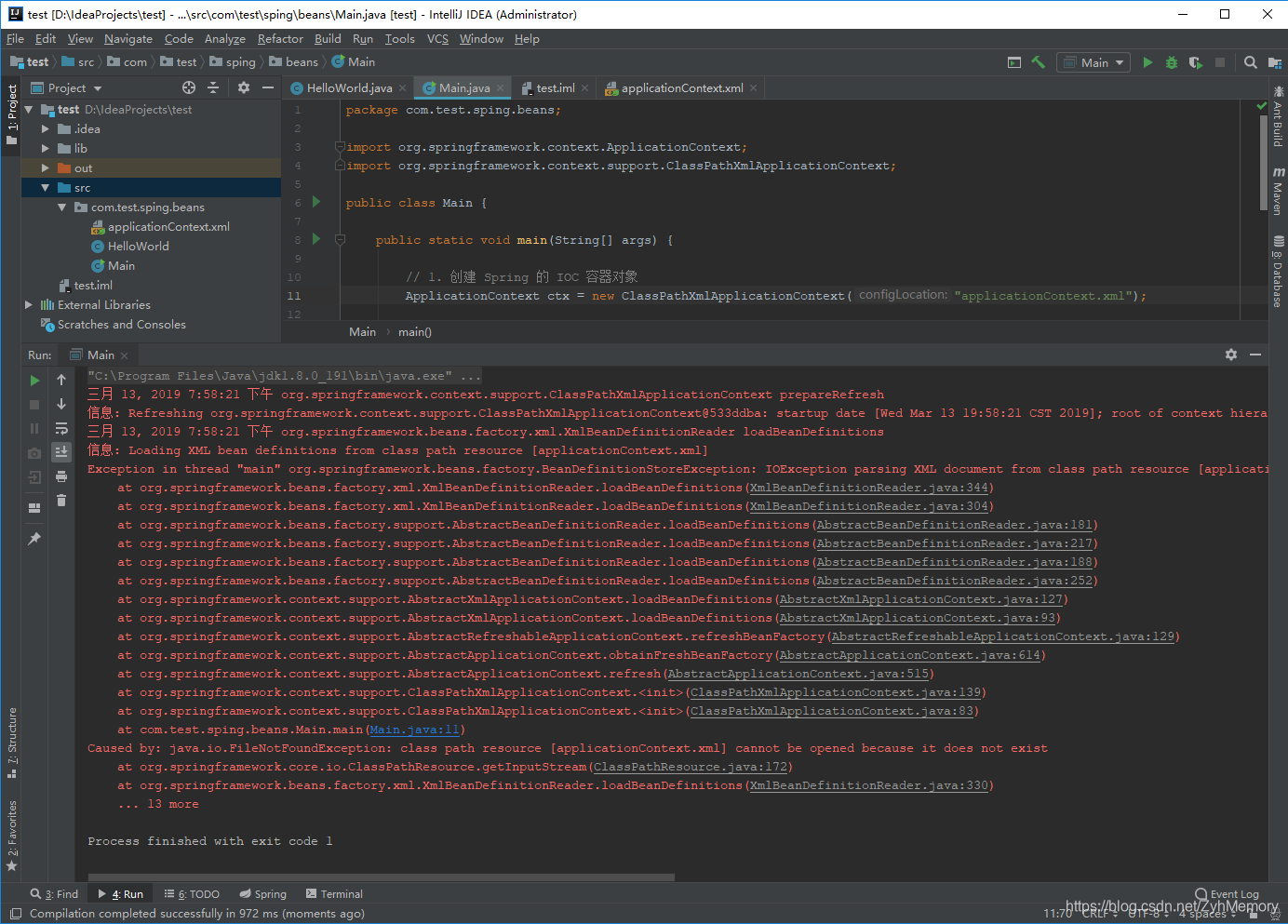
Task: Open the 3: Find tool window
Action: coord(54,894)
